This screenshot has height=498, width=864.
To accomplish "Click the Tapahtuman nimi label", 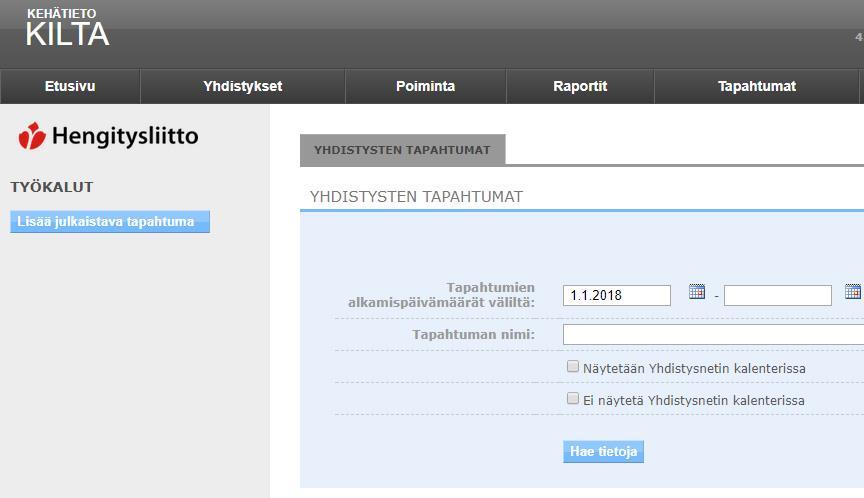I will point(473,334).
